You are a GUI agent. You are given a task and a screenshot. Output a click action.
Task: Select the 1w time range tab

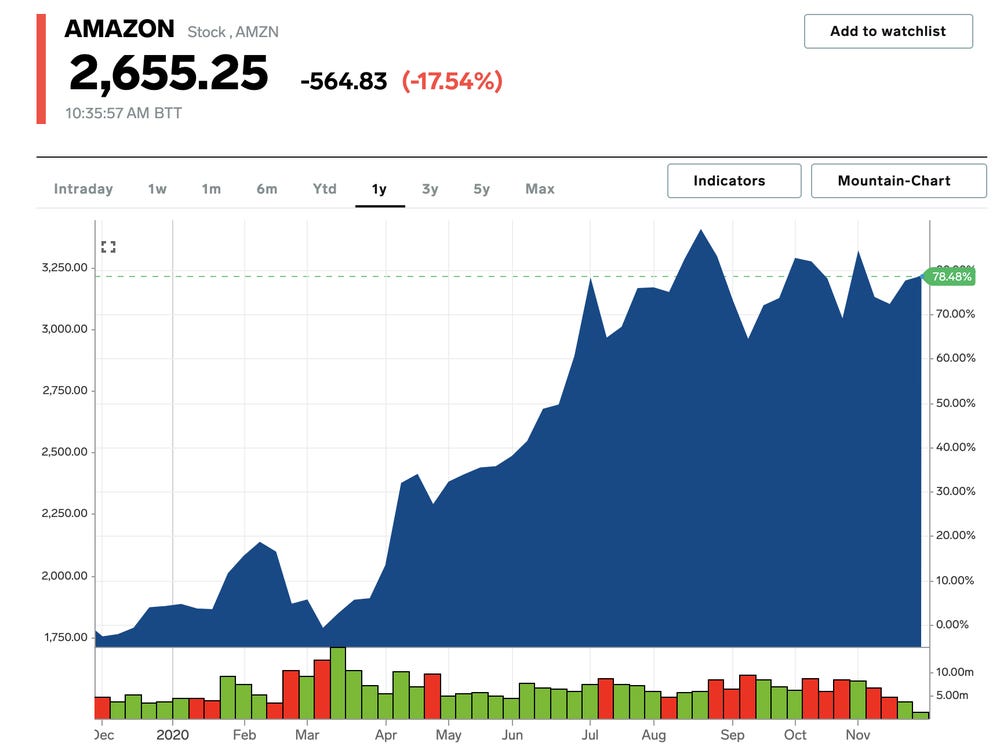coord(157,189)
